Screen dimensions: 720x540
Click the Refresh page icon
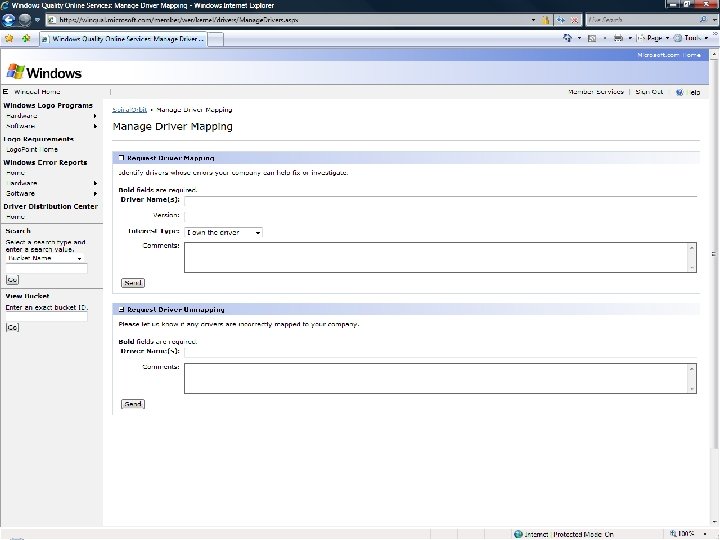[x=561, y=20]
